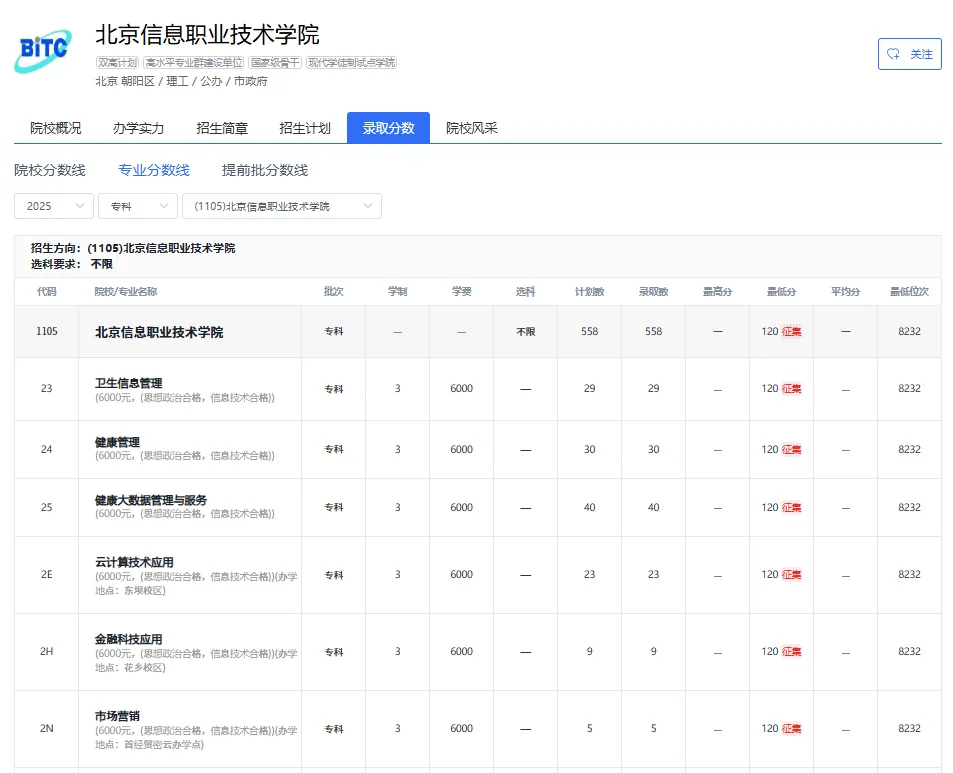
Task: Select 专业分数线 sub-tab
Action: (154, 170)
